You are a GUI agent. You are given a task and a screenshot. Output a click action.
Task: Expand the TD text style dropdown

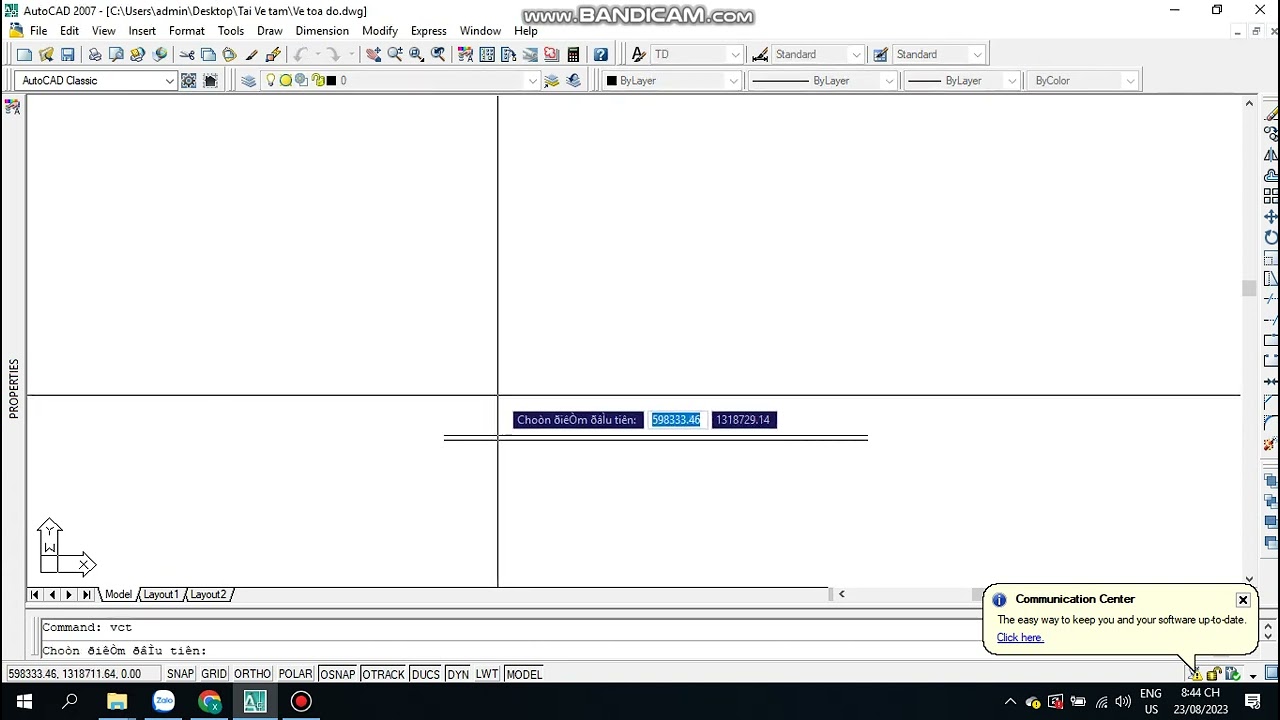coord(735,54)
